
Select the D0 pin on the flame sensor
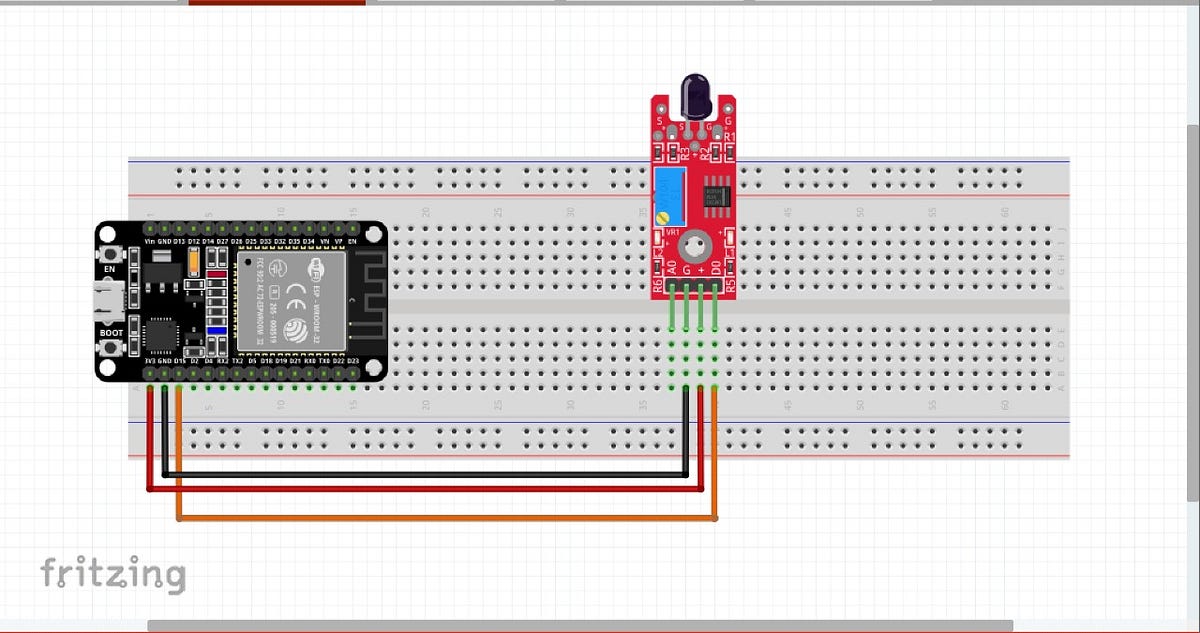point(715,270)
